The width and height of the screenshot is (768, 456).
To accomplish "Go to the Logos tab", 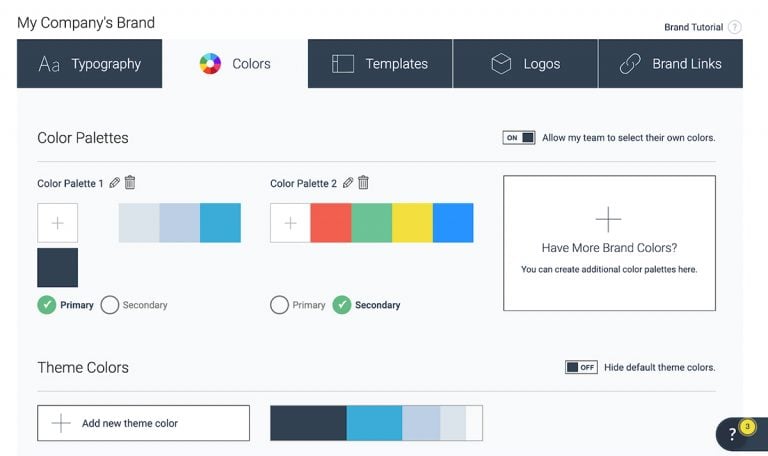I will tap(525, 64).
